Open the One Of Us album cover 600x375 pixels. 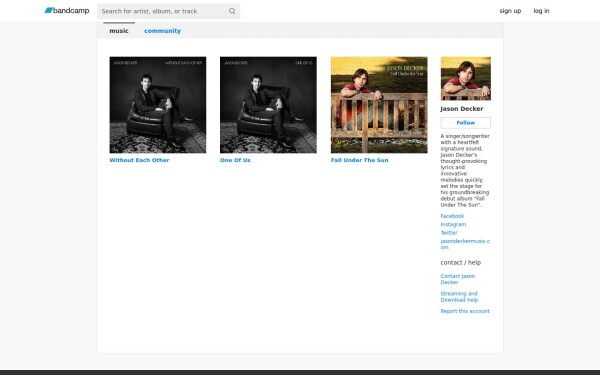[268, 105]
